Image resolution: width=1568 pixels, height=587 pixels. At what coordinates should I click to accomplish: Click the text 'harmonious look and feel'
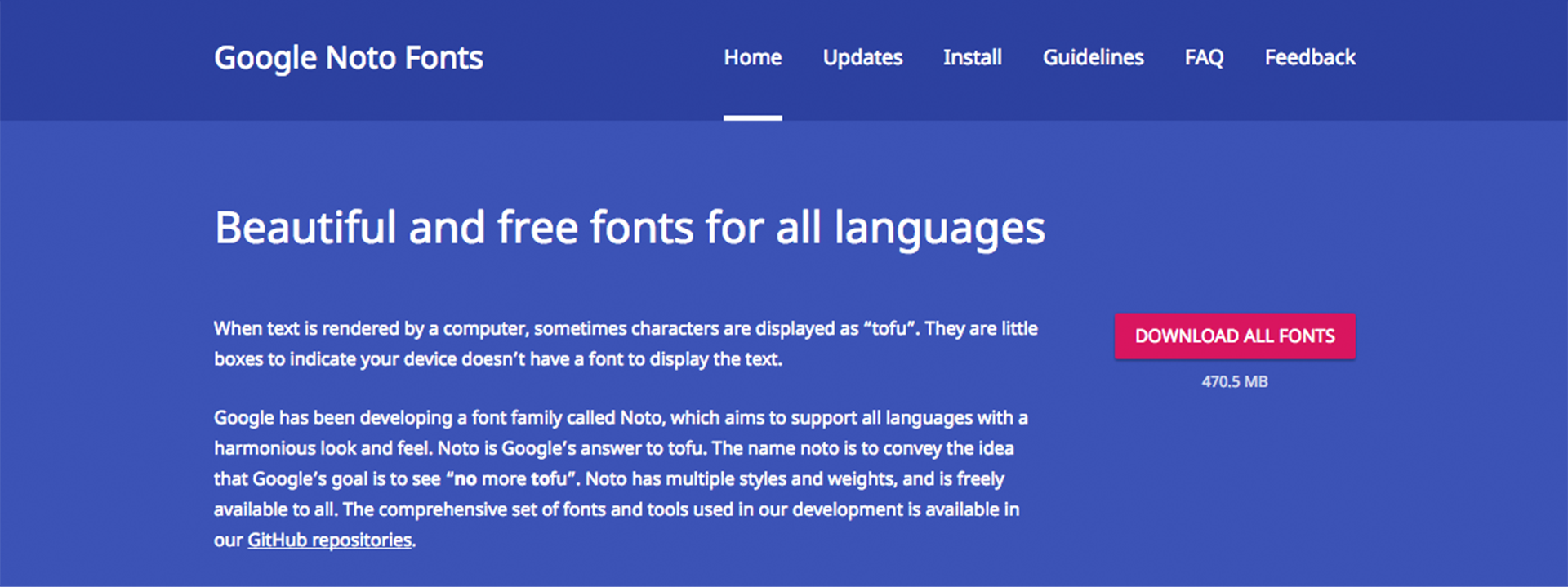click(x=323, y=449)
